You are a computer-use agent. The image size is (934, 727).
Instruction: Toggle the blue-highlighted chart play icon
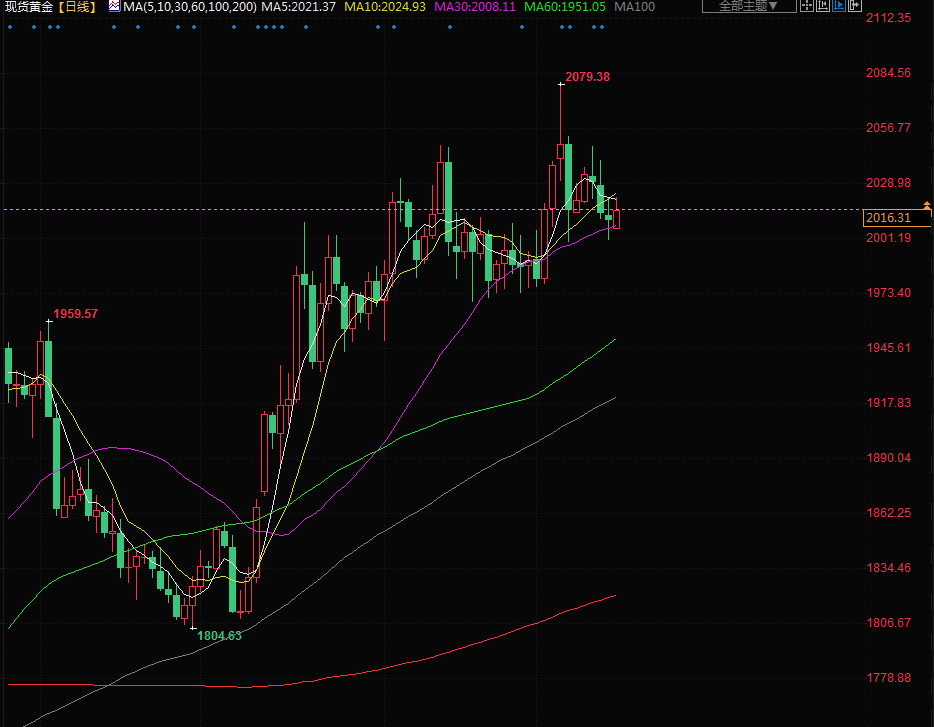point(838,6)
